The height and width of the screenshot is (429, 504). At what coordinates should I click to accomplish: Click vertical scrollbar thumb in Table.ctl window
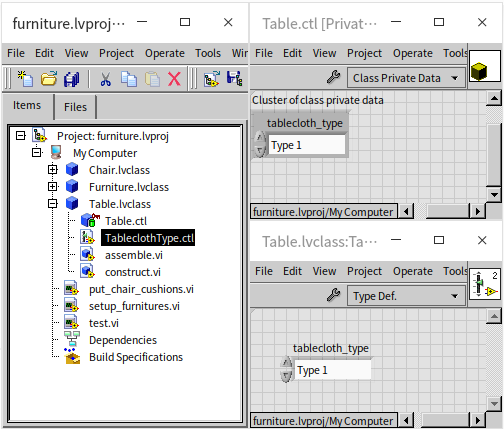[x=494, y=155]
